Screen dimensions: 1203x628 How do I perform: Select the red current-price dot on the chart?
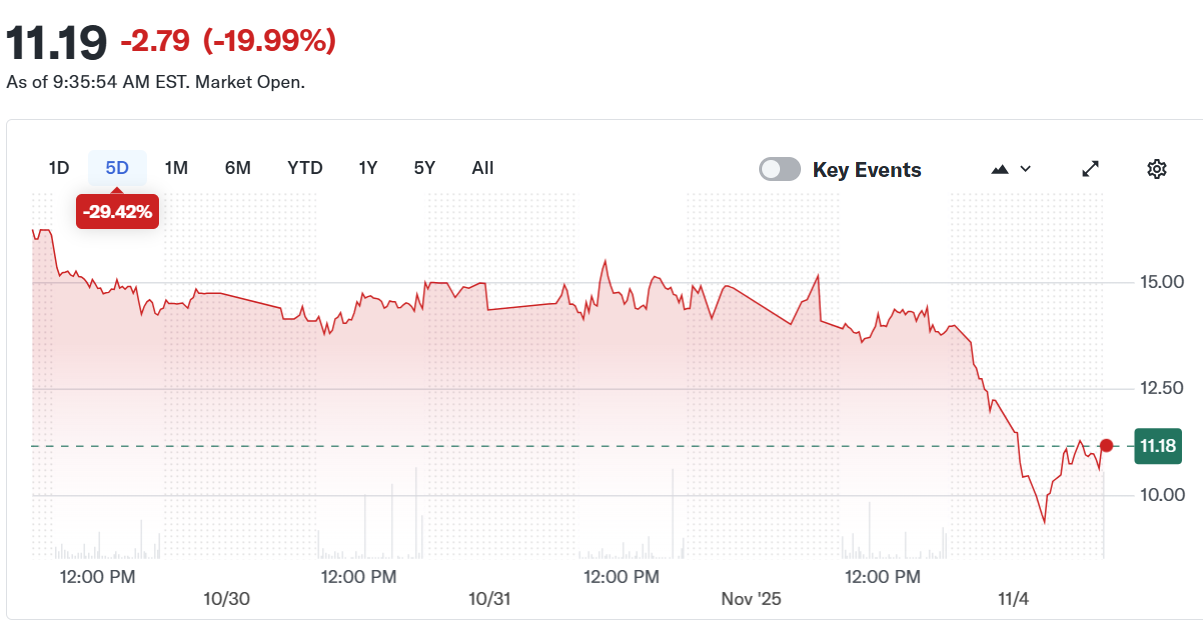pos(1106,446)
